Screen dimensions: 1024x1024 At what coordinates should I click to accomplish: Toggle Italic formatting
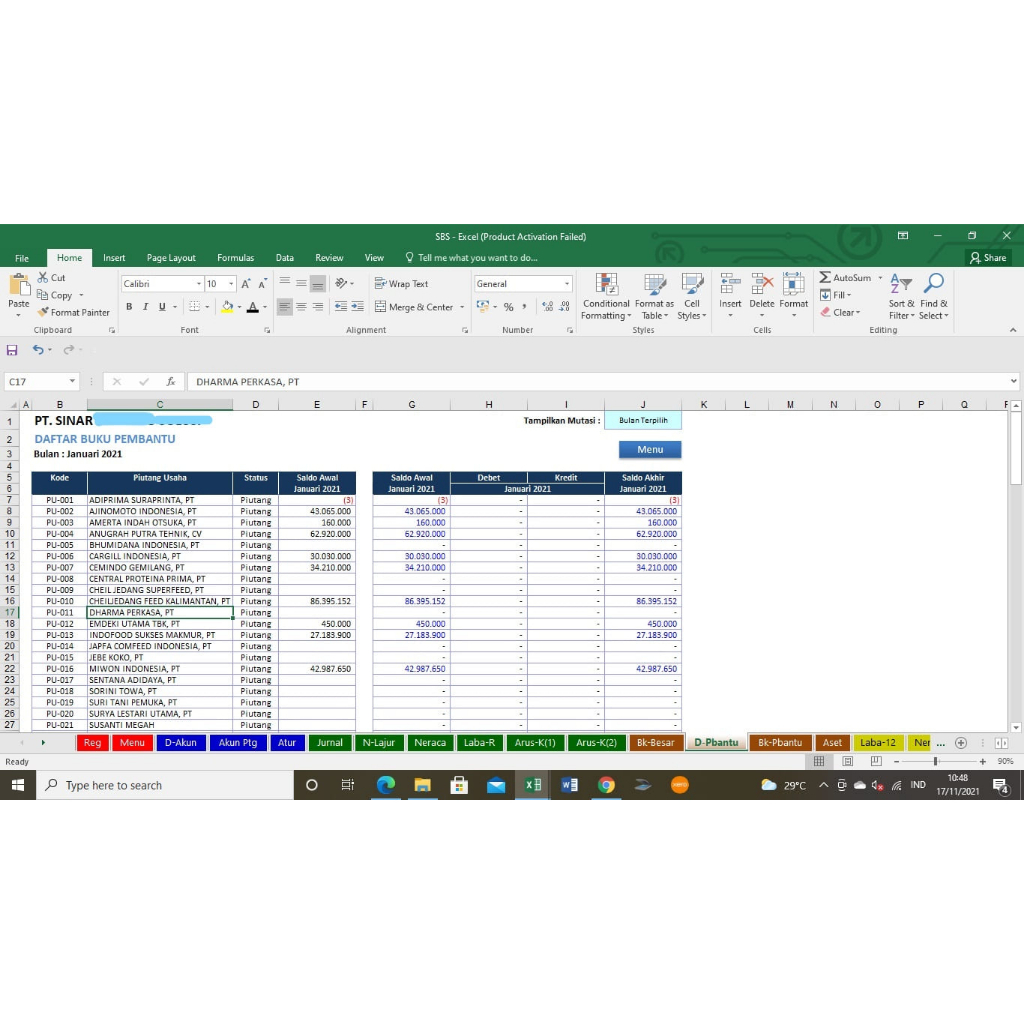point(145,307)
